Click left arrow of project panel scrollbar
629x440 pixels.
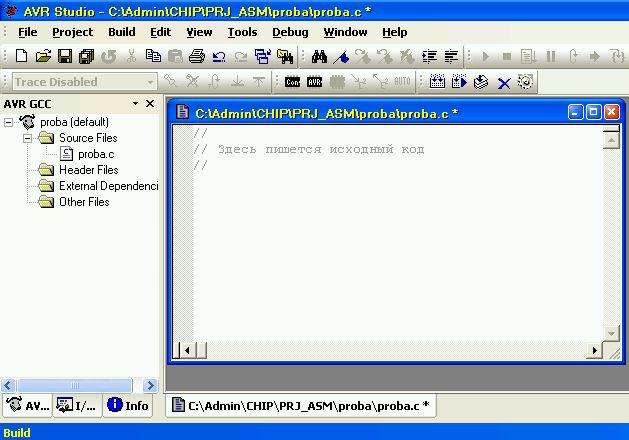click(x=8, y=385)
